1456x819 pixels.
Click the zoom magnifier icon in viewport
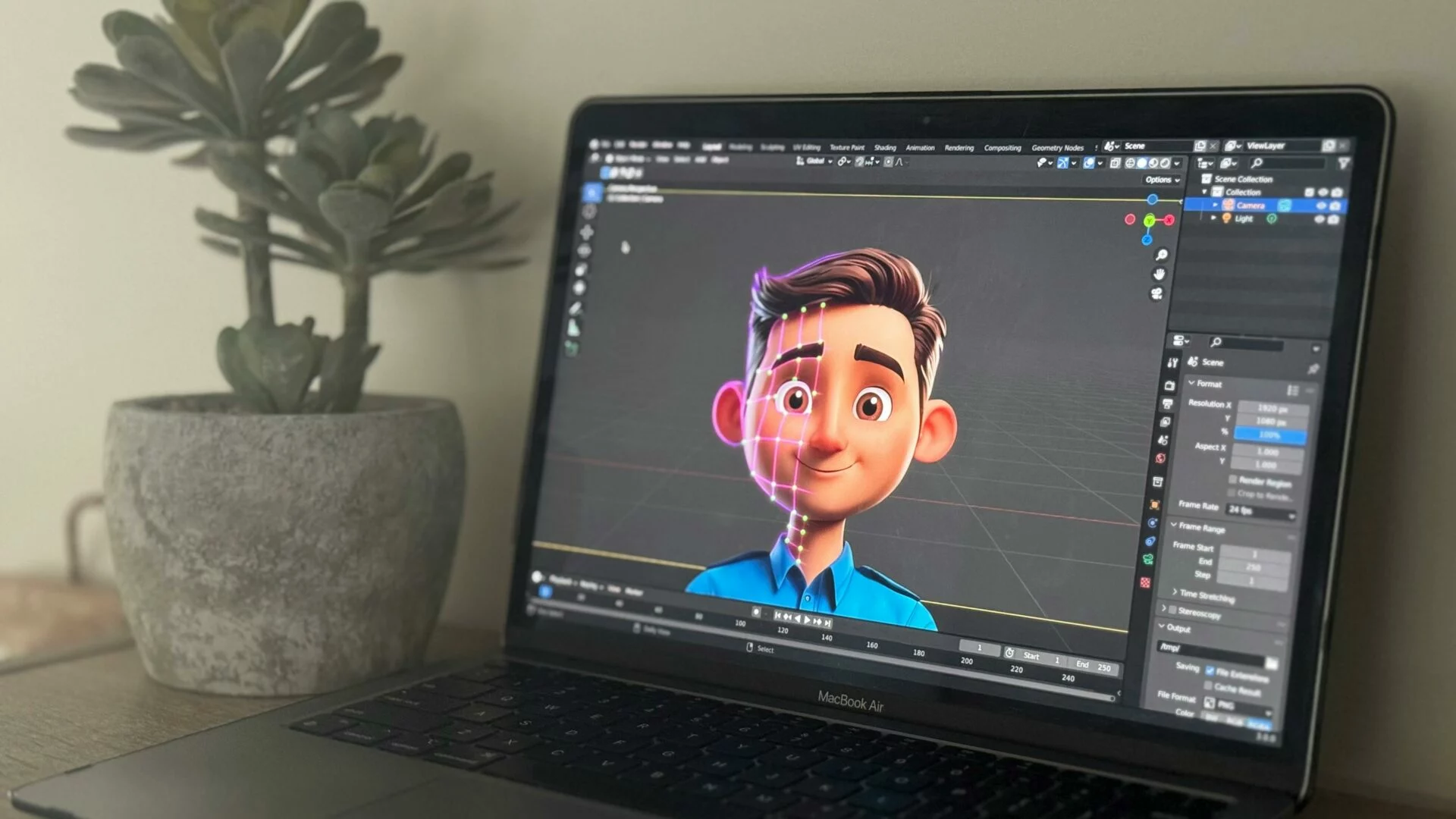[x=1160, y=255]
